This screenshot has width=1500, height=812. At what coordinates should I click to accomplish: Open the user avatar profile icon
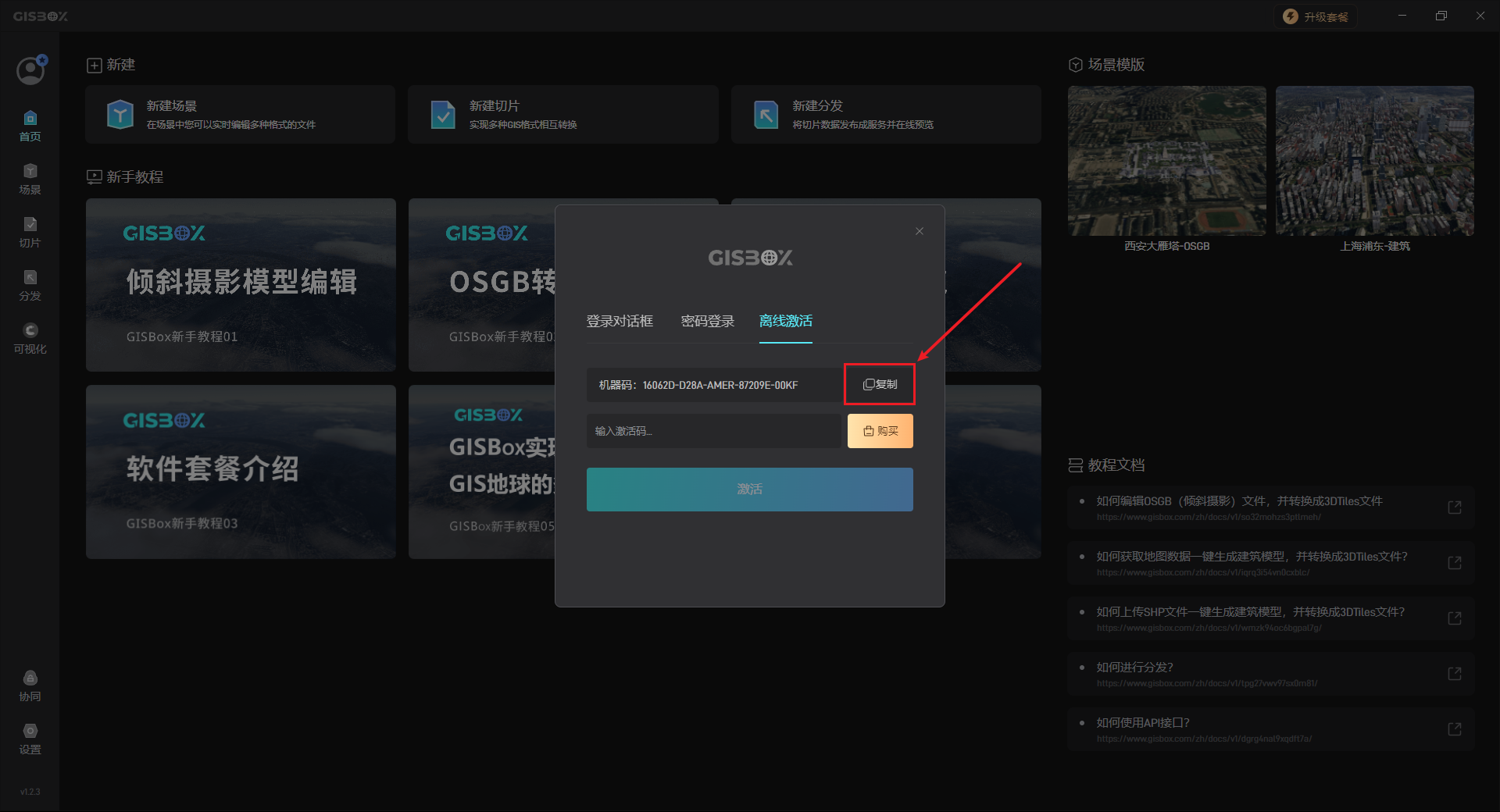click(30, 70)
